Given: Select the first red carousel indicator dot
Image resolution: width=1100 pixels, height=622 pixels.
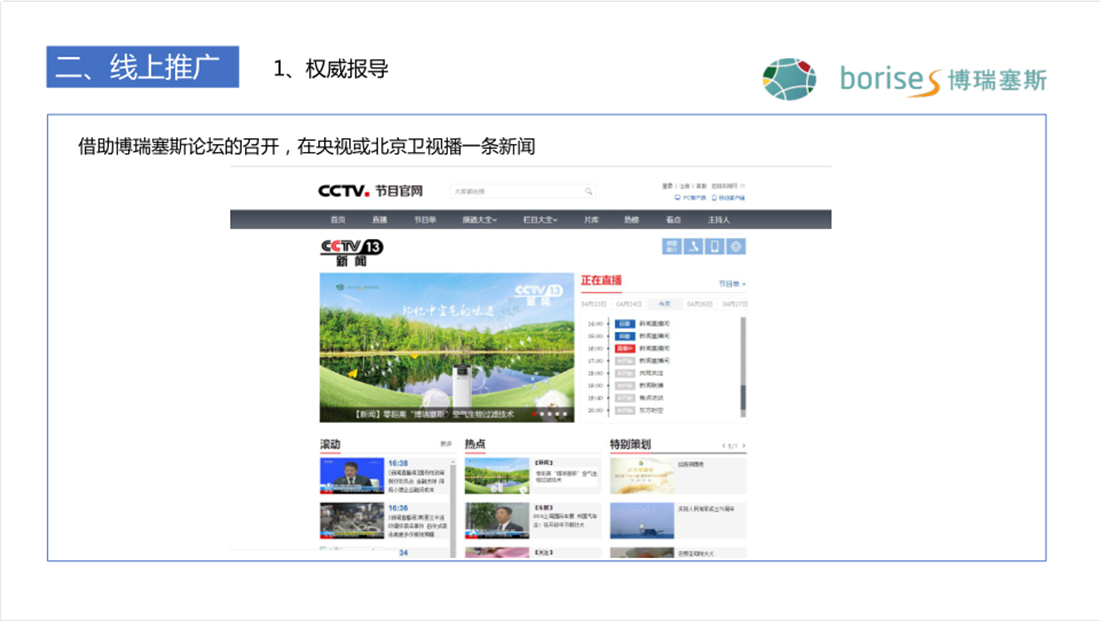Looking at the screenshot, I should [536, 413].
